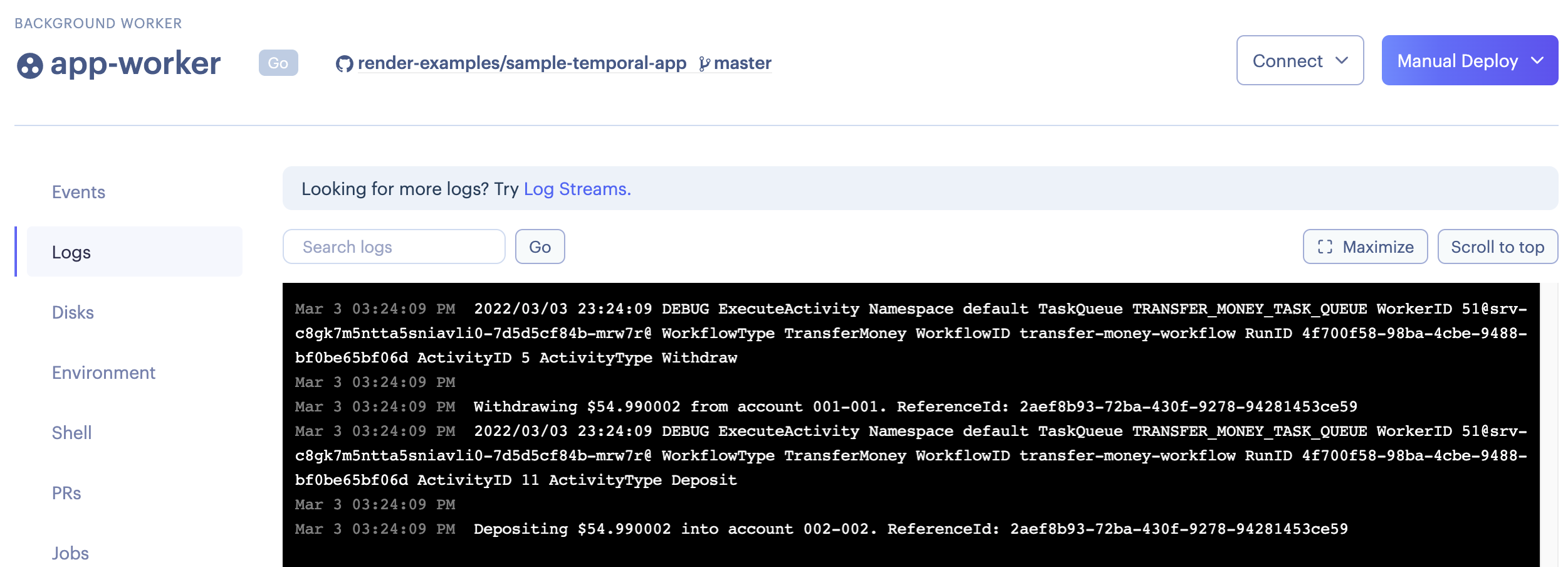Screen dimensions: 1568x567
Task: Click the Maximize expand icon
Action: click(x=1325, y=247)
